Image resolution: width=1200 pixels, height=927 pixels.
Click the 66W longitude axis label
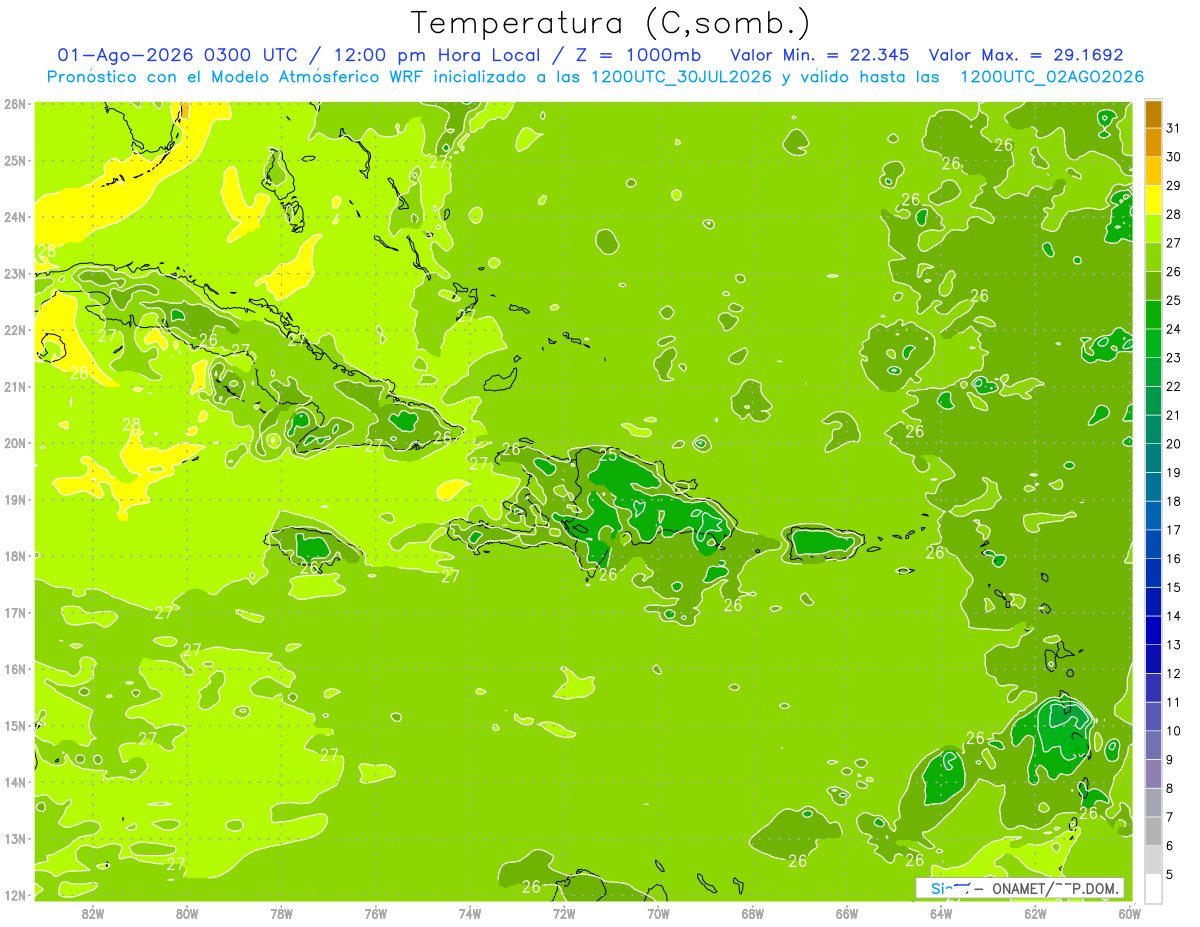pyautogui.click(x=846, y=913)
